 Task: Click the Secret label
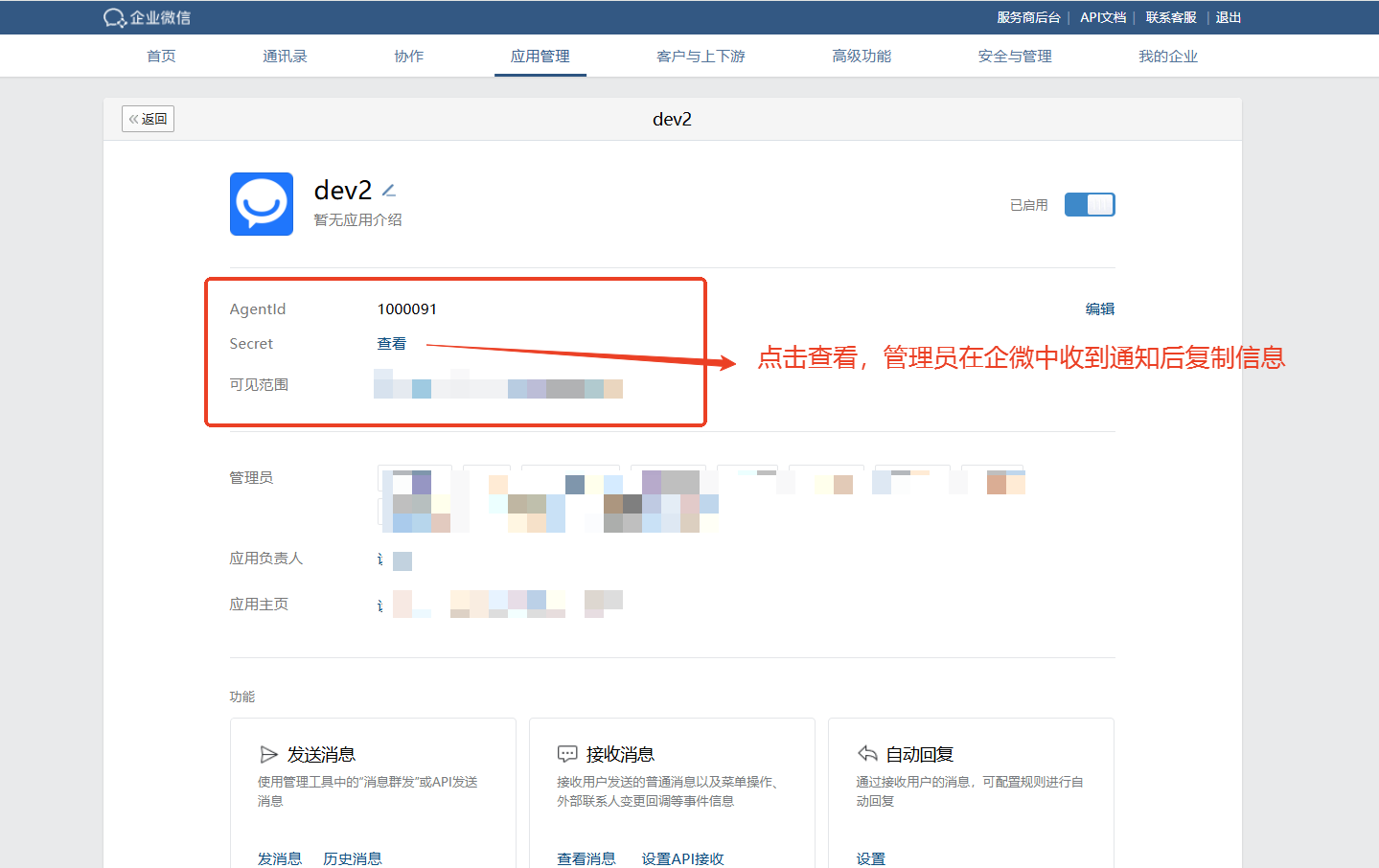tap(251, 343)
